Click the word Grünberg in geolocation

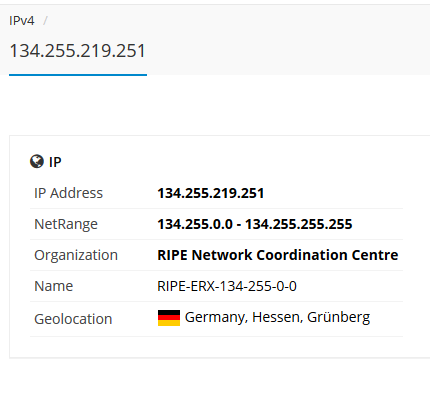(338, 318)
